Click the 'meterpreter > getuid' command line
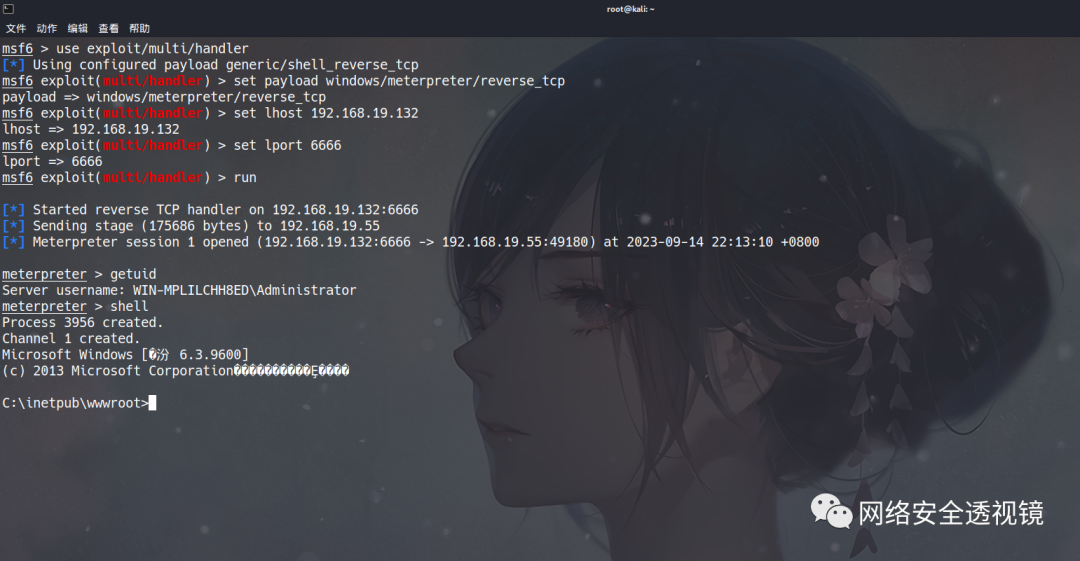 point(79,274)
